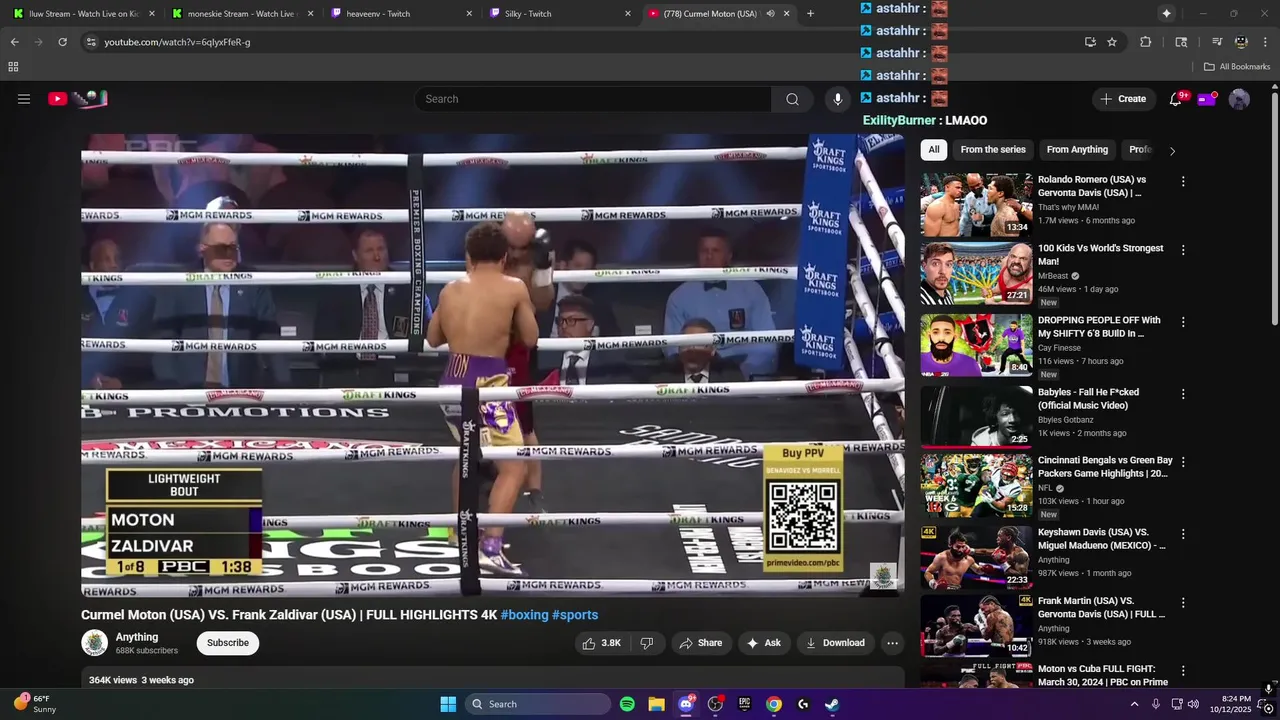Screen dimensions: 1280x720
Task: Open options for Frank Martin video
Action: [x=1183, y=602]
